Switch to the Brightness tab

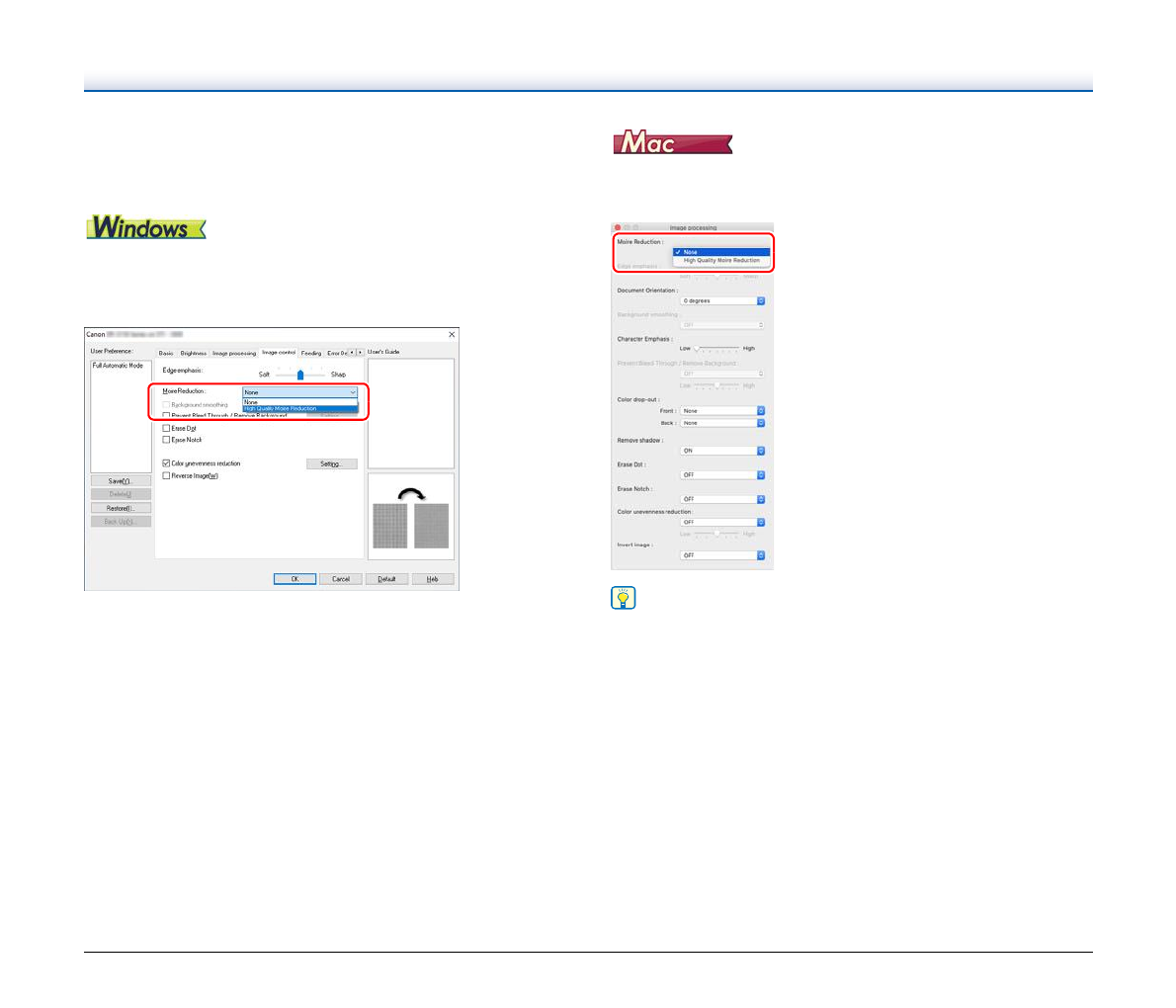coord(194,353)
